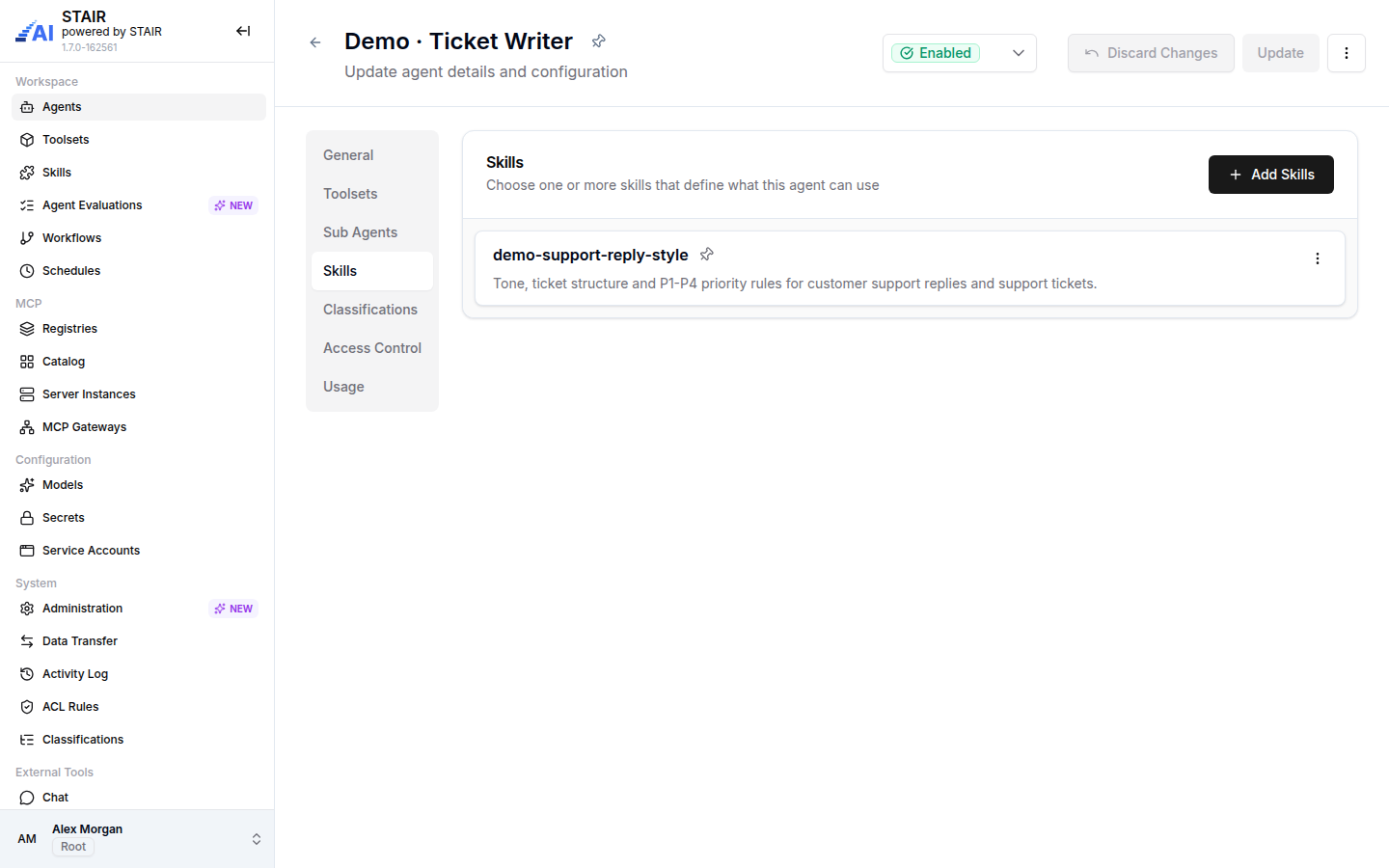Open the Classifications agent tab

(372, 310)
